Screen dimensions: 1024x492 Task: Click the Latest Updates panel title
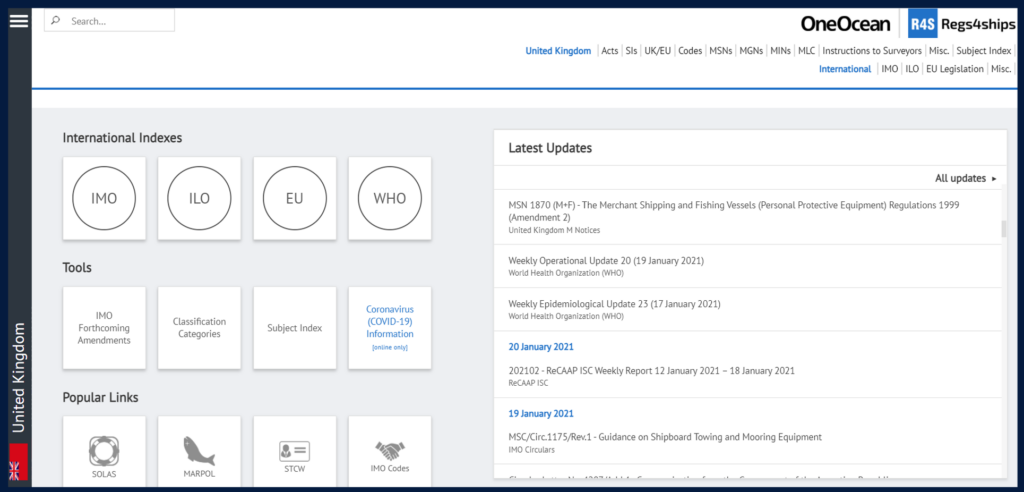(550, 148)
